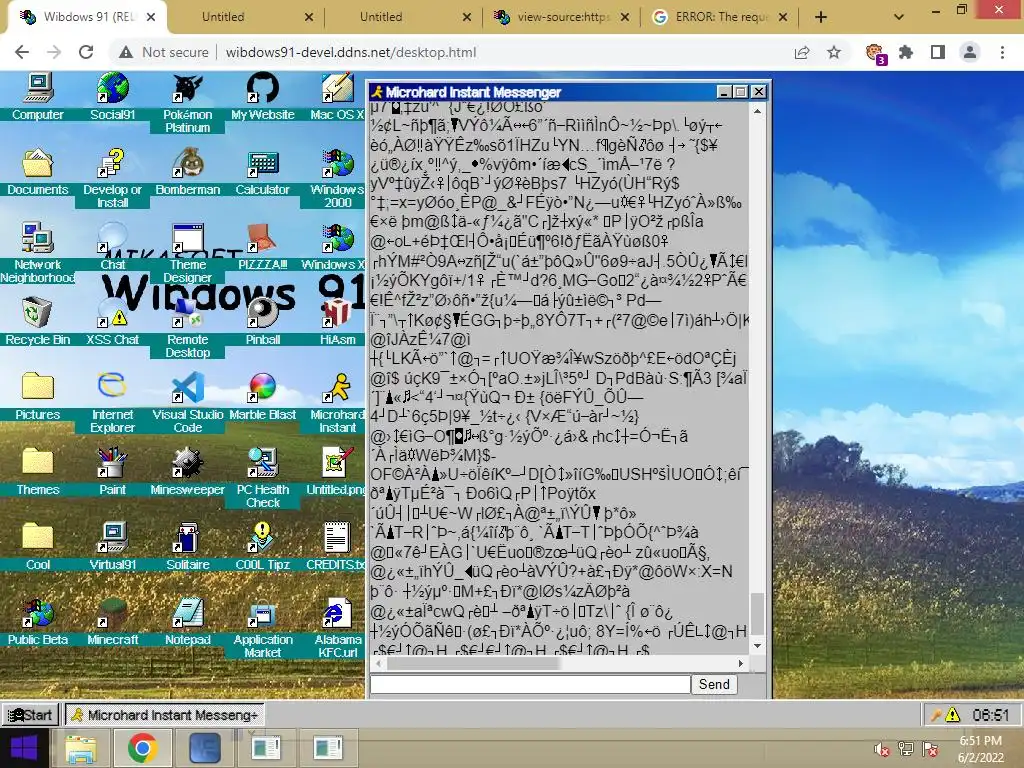Open File Explorer from Windows taskbar
The image size is (1024, 768).
point(80,748)
